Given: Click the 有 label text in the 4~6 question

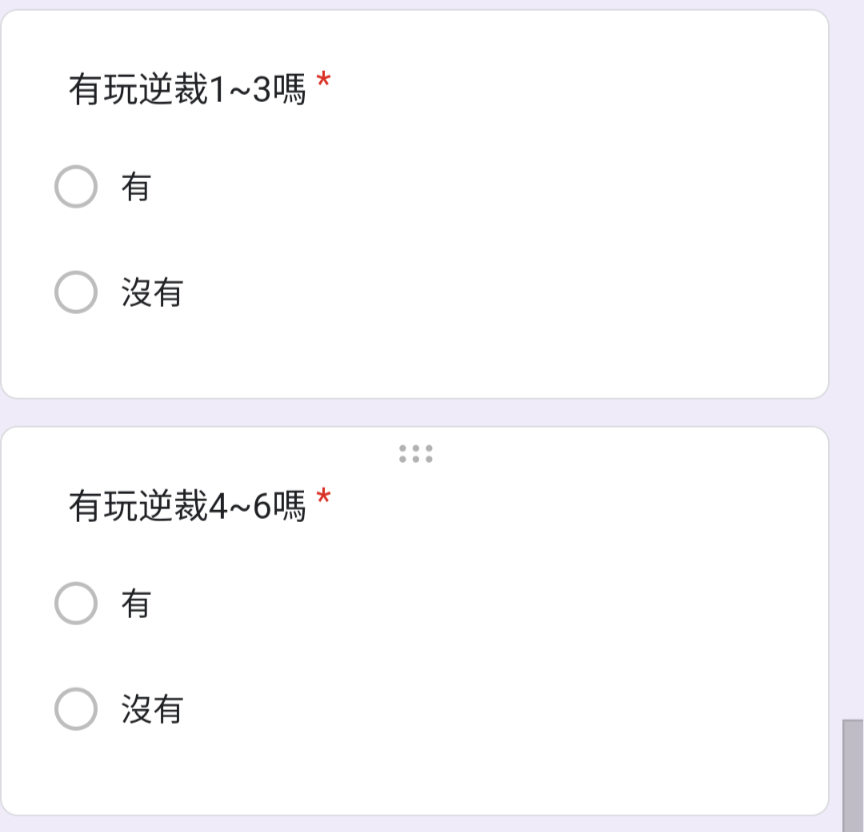Looking at the screenshot, I should (136, 603).
